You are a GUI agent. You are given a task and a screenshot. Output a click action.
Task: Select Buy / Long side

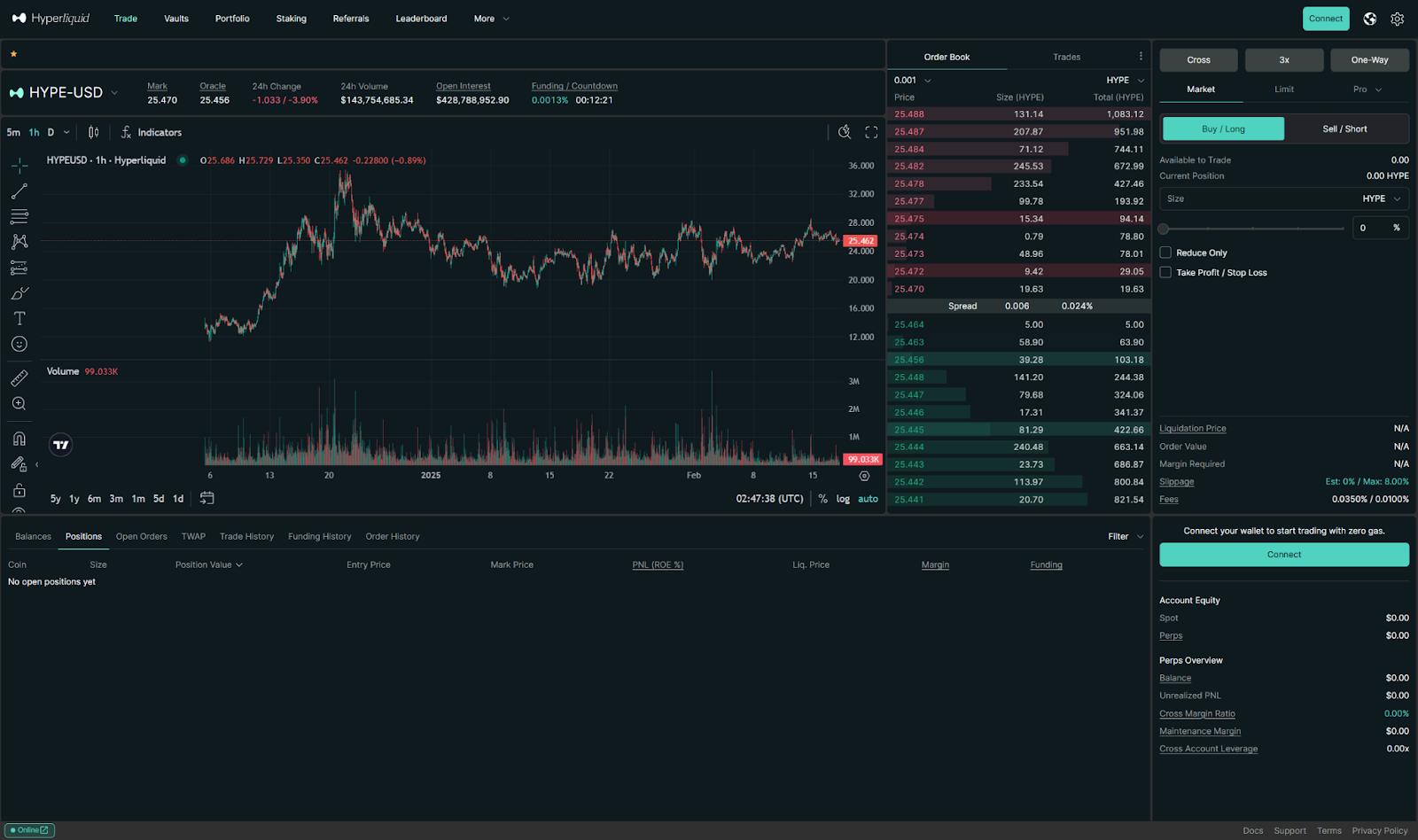pyautogui.click(x=1223, y=128)
